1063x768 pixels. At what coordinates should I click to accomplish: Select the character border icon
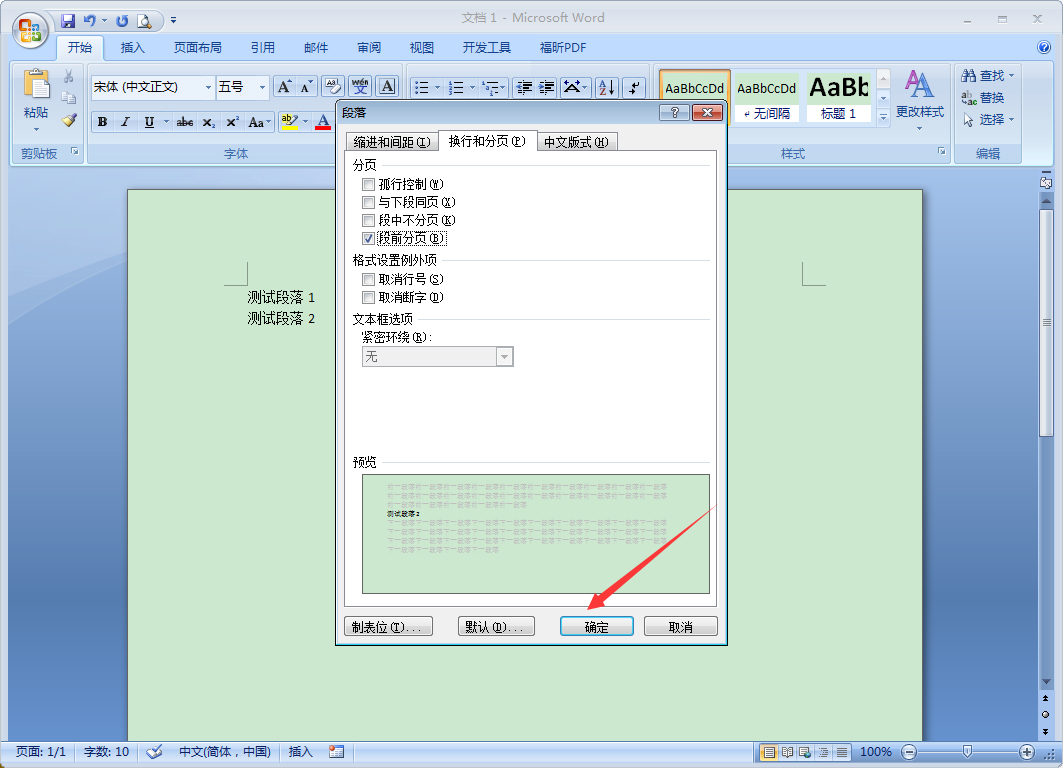[x=387, y=87]
